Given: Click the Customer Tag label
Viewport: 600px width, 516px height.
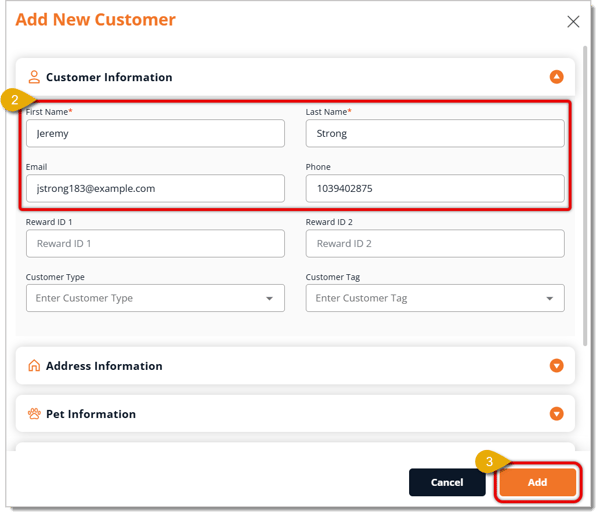Looking at the screenshot, I should [333, 277].
